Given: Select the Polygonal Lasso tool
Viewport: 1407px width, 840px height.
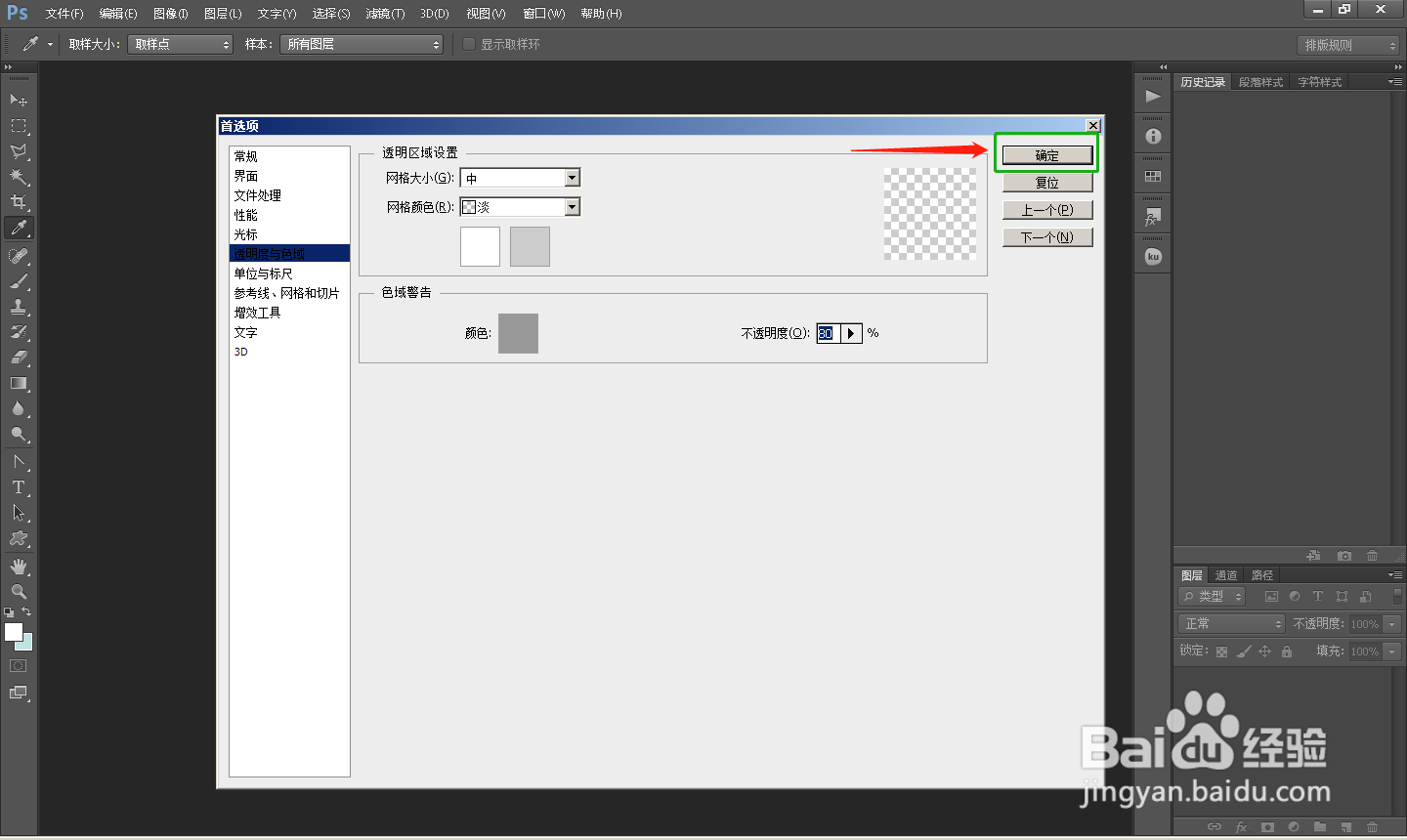Looking at the screenshot, I should (x=19, y=151).
